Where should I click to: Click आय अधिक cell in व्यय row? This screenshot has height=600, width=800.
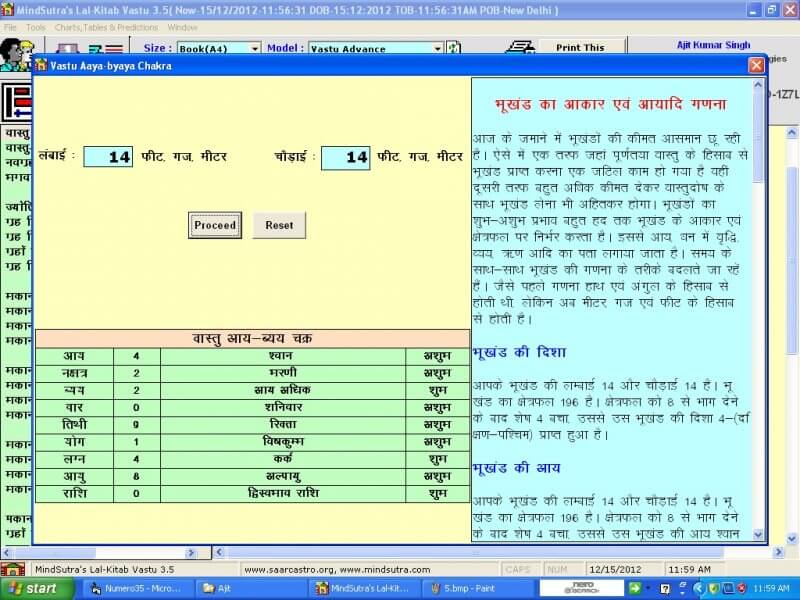(283, 390)
